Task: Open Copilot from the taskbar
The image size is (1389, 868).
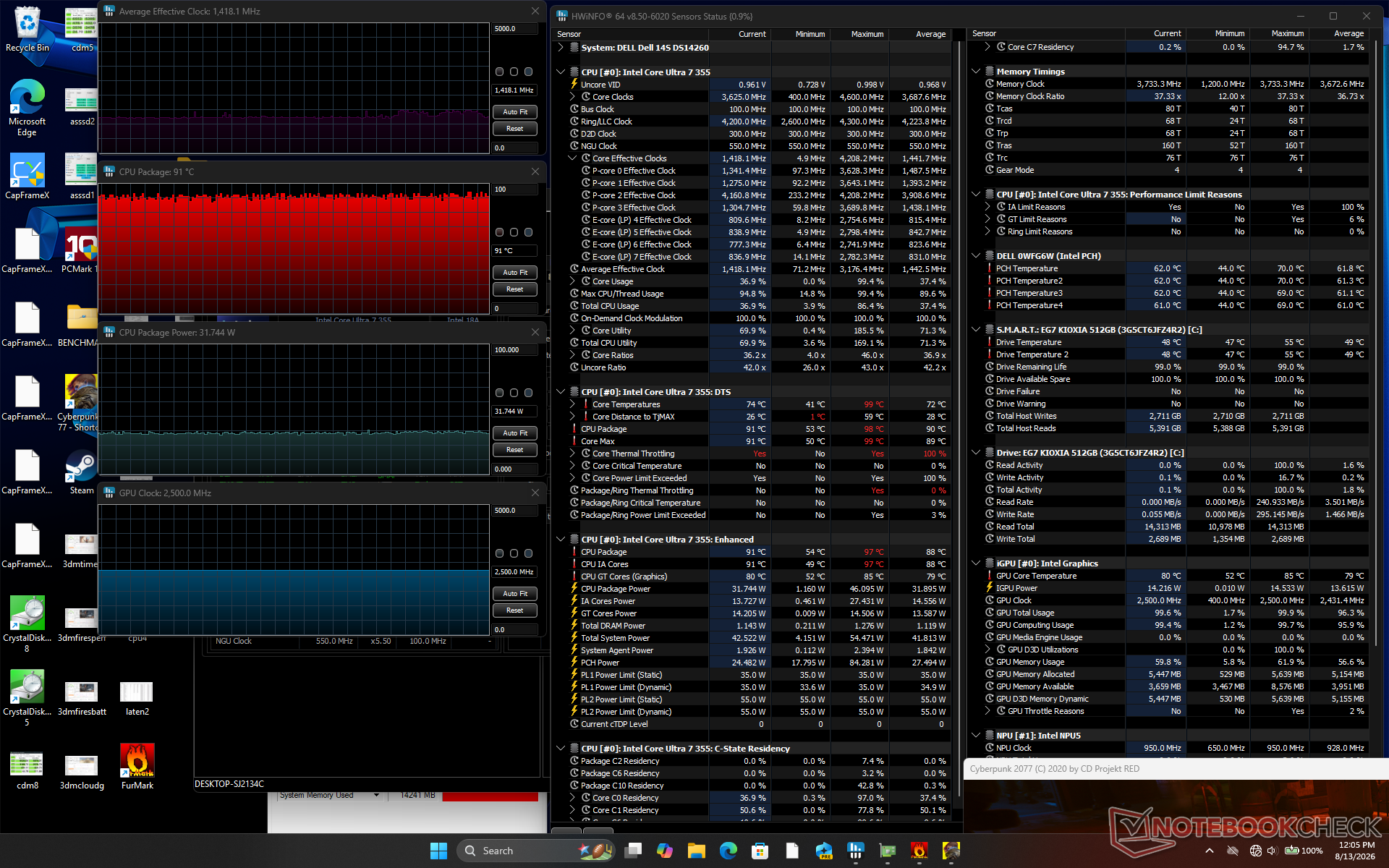Action: pos(665,851)
